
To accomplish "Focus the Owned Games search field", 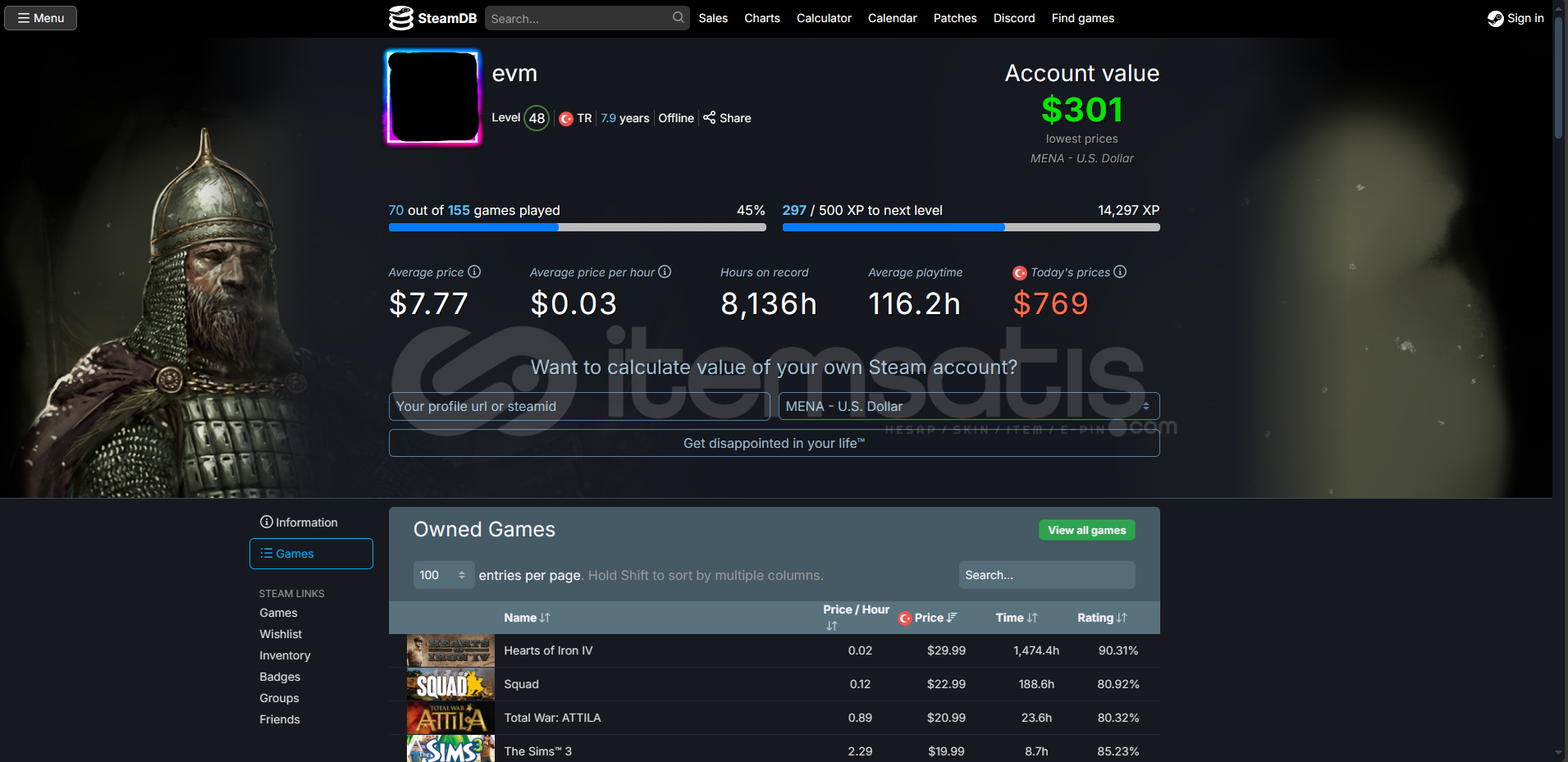I will pos(1047,575).
